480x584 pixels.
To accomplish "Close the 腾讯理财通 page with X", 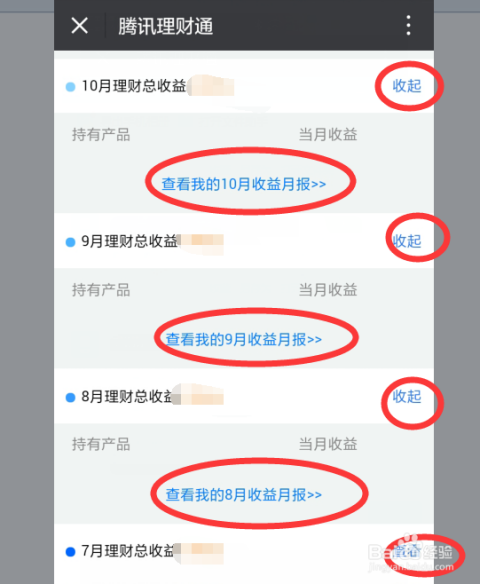I will pos(79,26).
